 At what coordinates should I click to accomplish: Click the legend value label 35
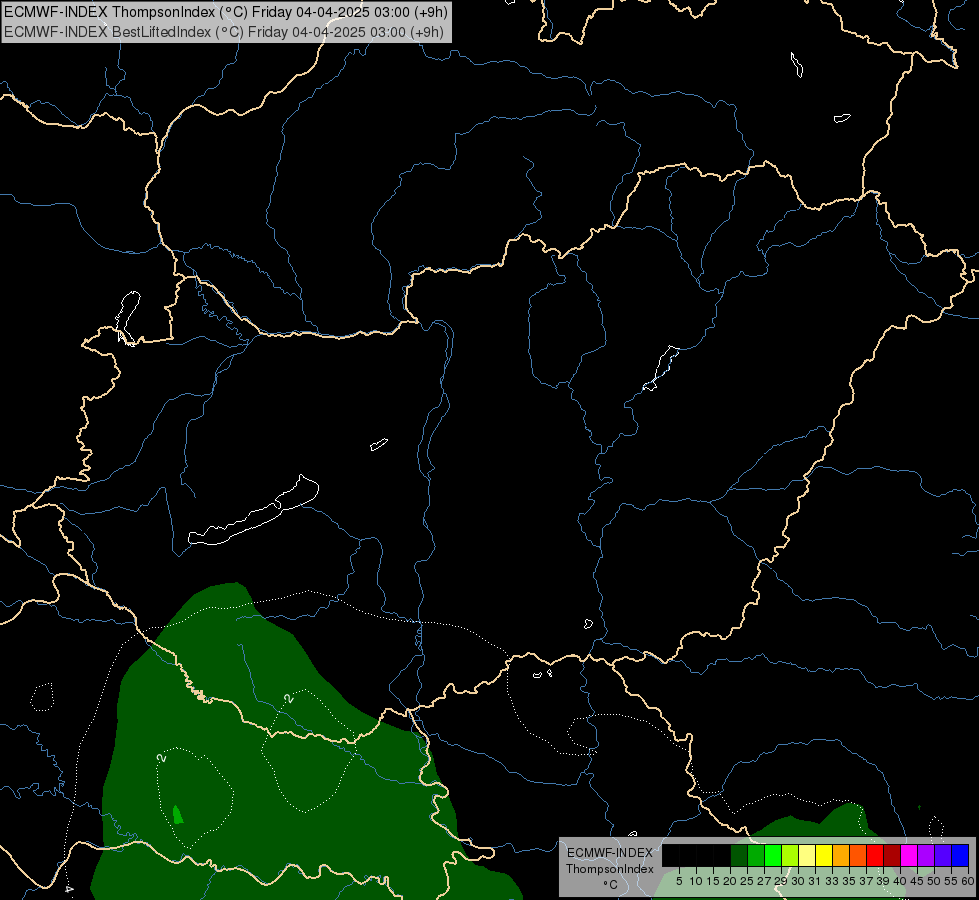pyautogui.click(x=849, y=881)
